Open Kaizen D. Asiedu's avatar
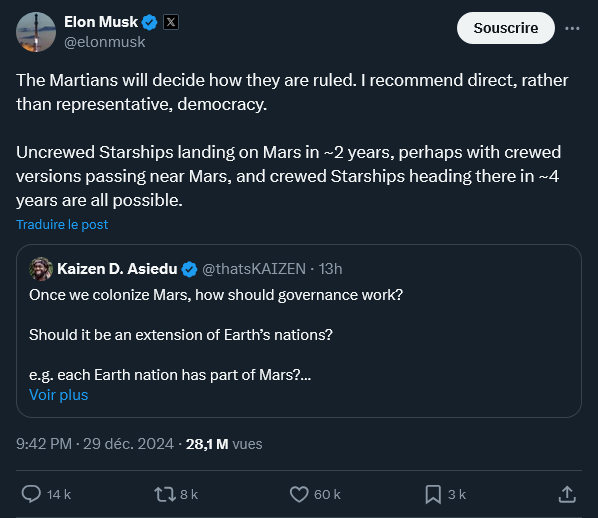This screenshot has height=518, width=598. (x=41, y=269)
